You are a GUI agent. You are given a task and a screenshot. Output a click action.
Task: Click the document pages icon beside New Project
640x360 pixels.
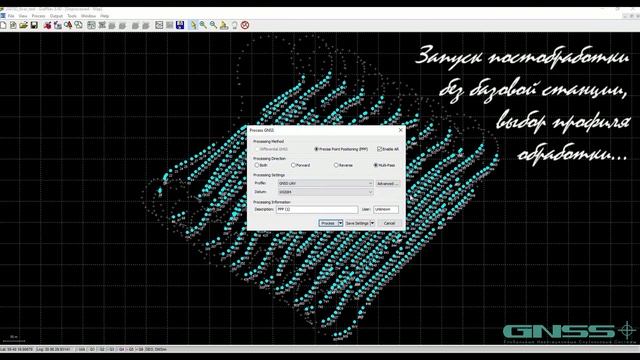[13, 25]
